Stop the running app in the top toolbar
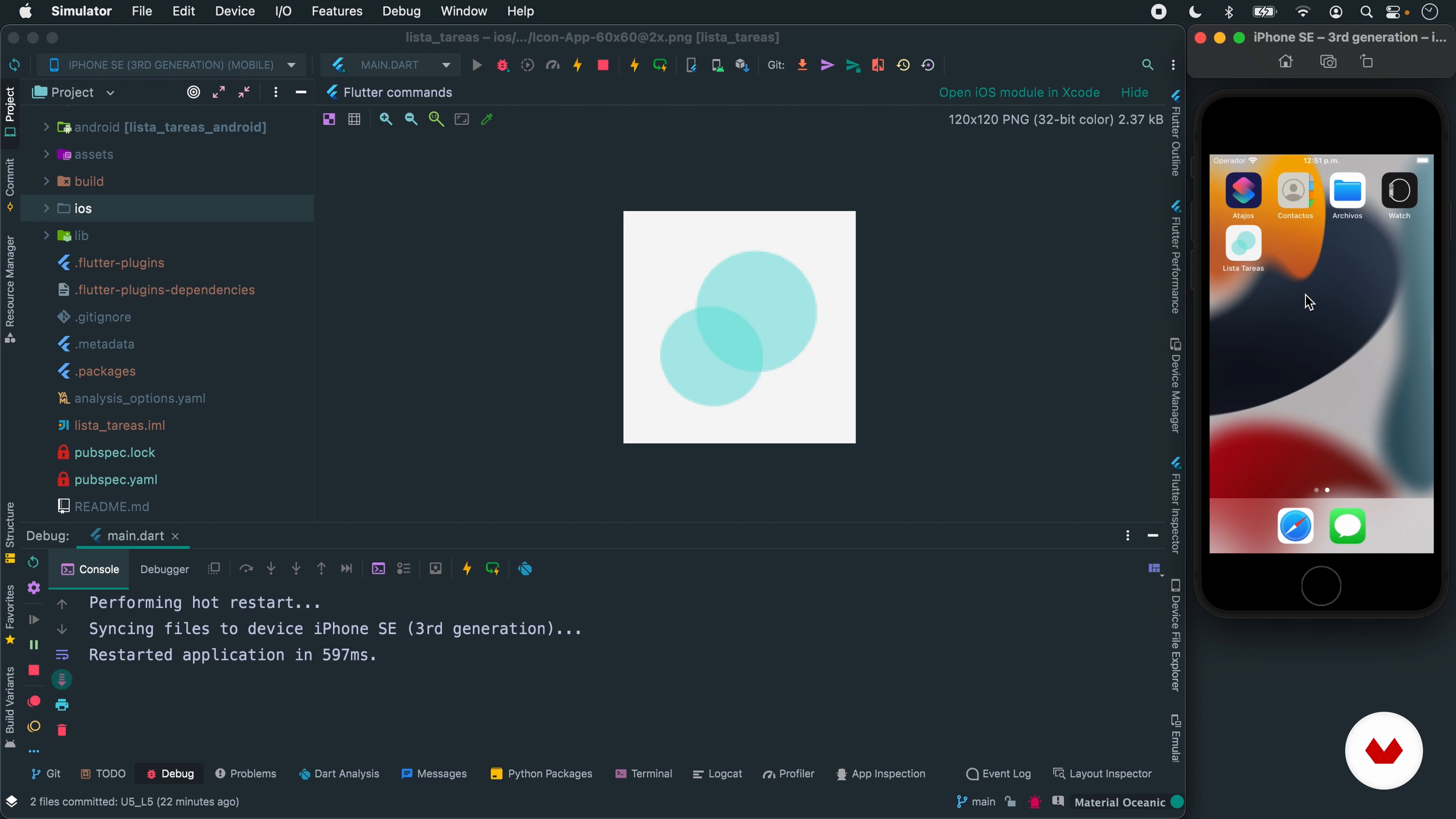 tap(603, 65)
